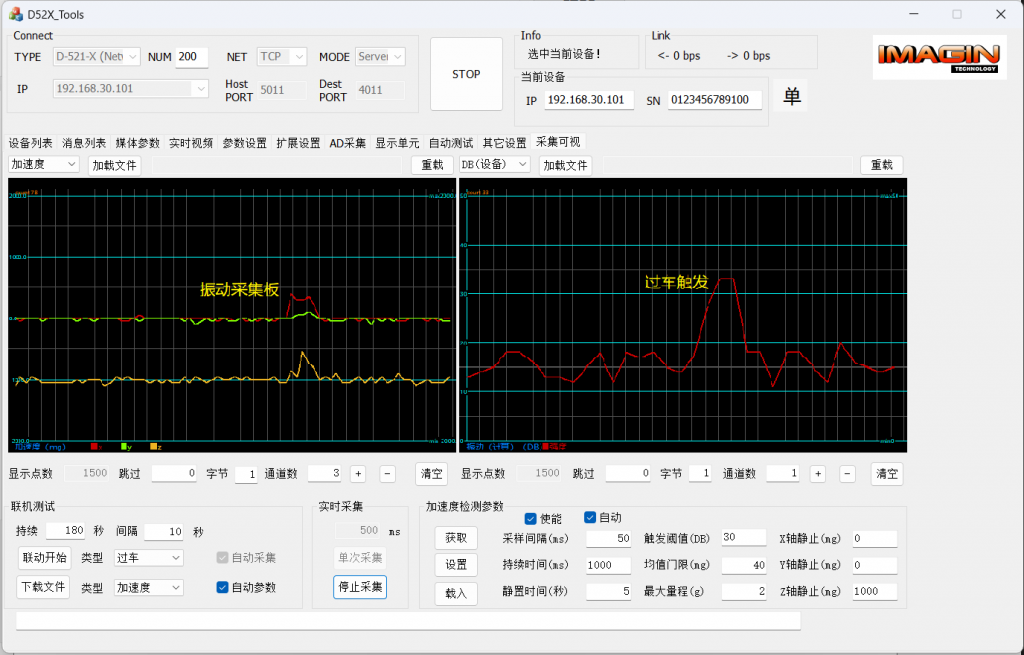Click the D52X_Tools app icon in title bar

tap(15, 14)
